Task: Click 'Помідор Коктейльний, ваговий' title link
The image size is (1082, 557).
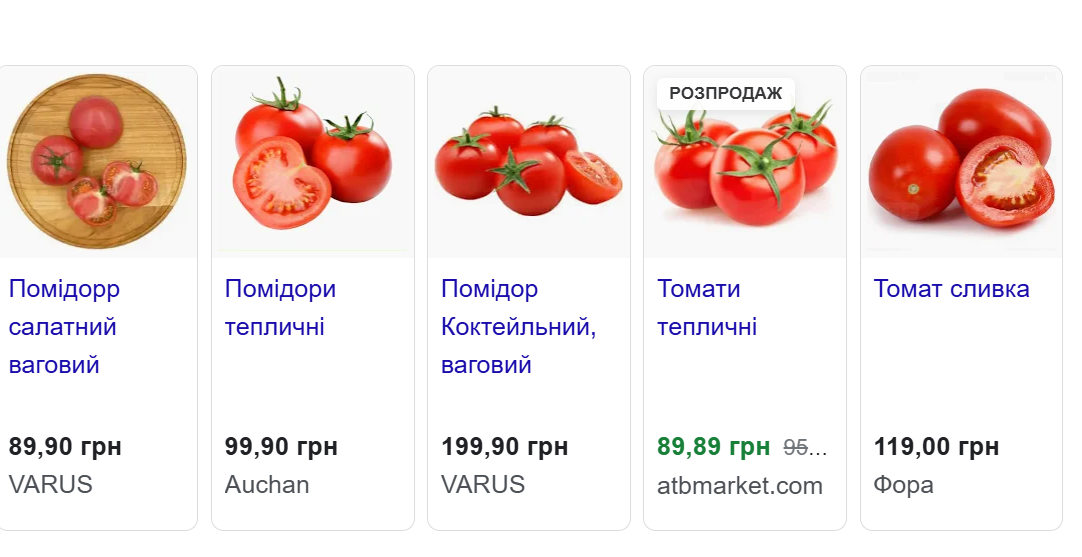Action: click(x=518, y=327)
